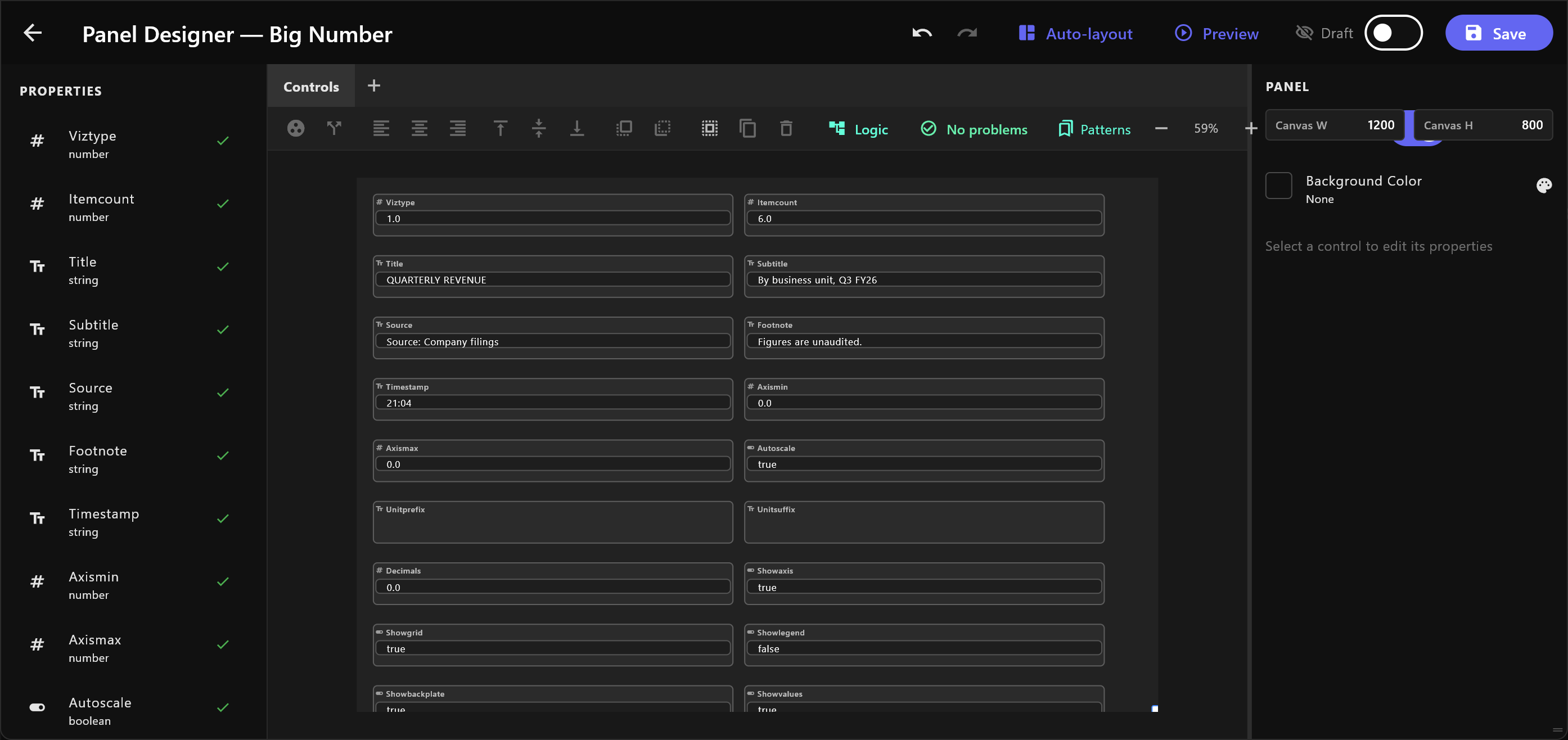Click the Showgrid true field
Screen dimensions: 1568x740
click(x=553, y=649)
